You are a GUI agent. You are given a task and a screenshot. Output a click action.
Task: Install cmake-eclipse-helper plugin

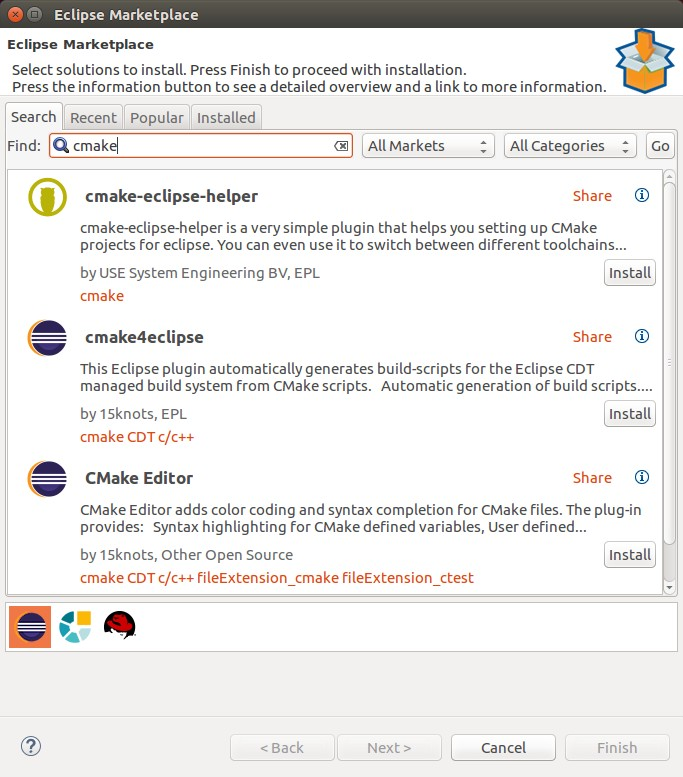[629, 273]
